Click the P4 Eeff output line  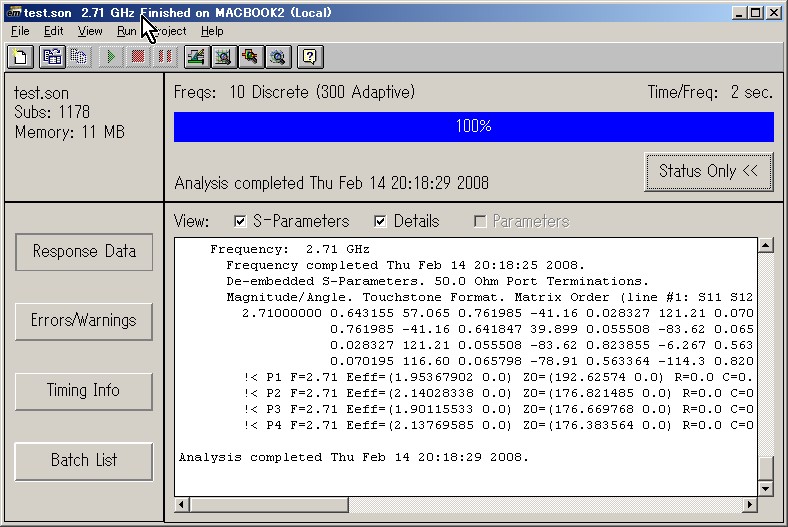tap(499, 426)
